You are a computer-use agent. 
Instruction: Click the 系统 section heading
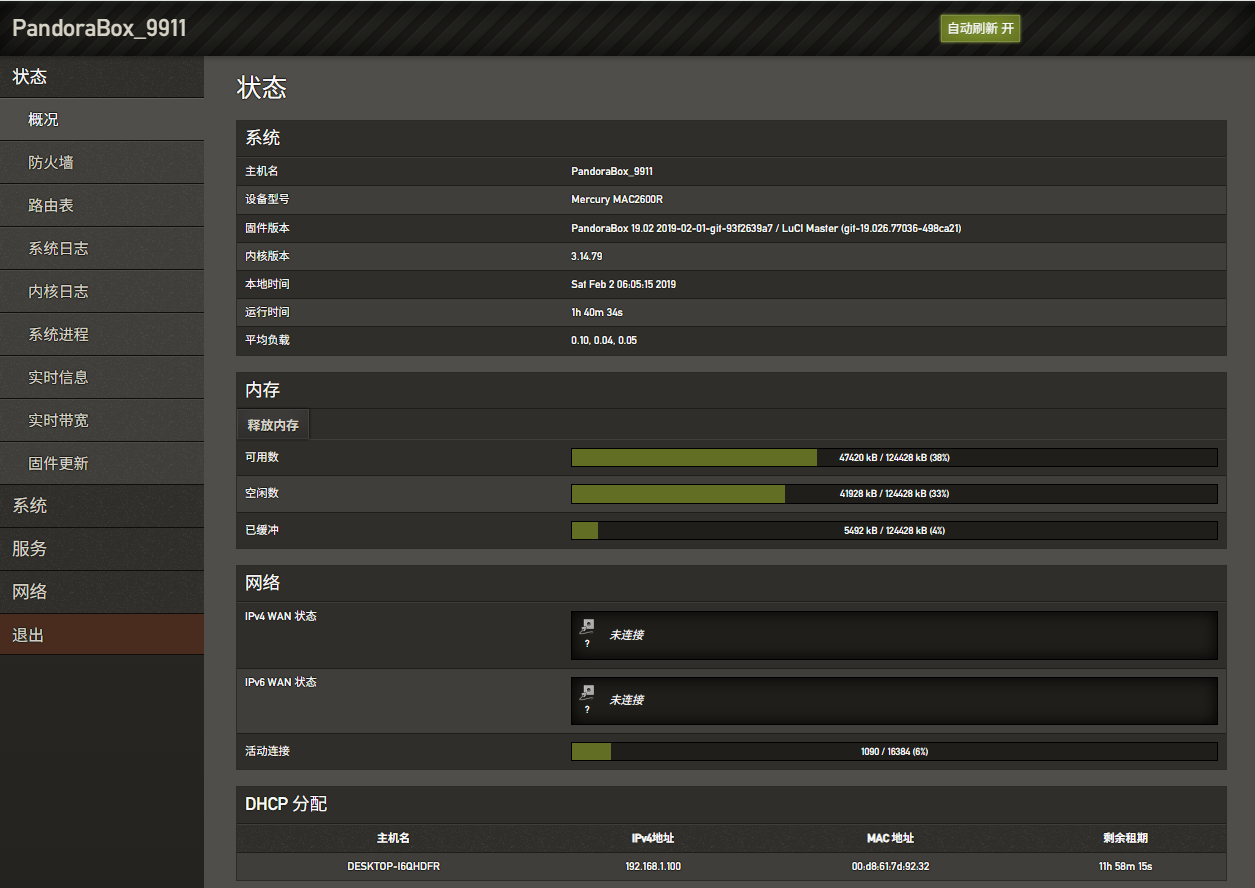coord(263,138)
